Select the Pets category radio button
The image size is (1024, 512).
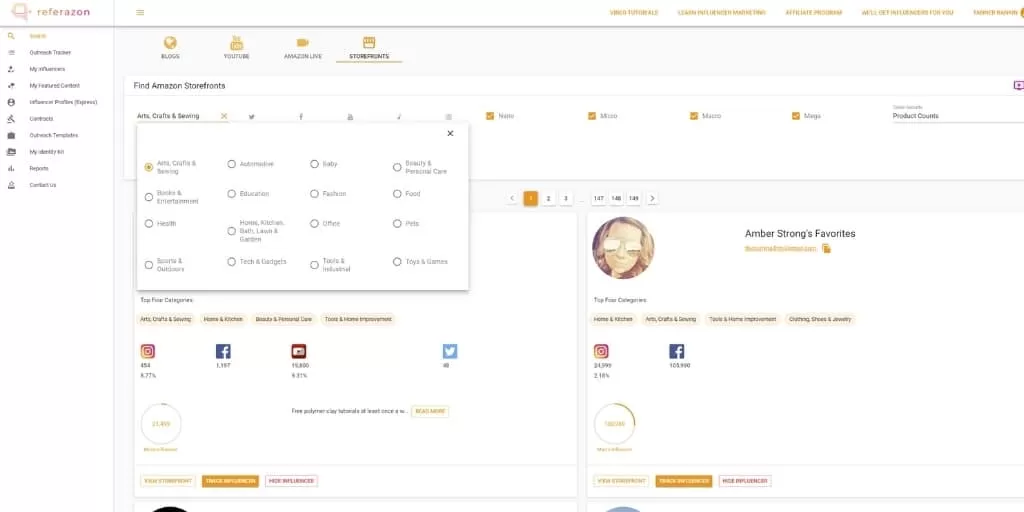click(x=397, y=223)
